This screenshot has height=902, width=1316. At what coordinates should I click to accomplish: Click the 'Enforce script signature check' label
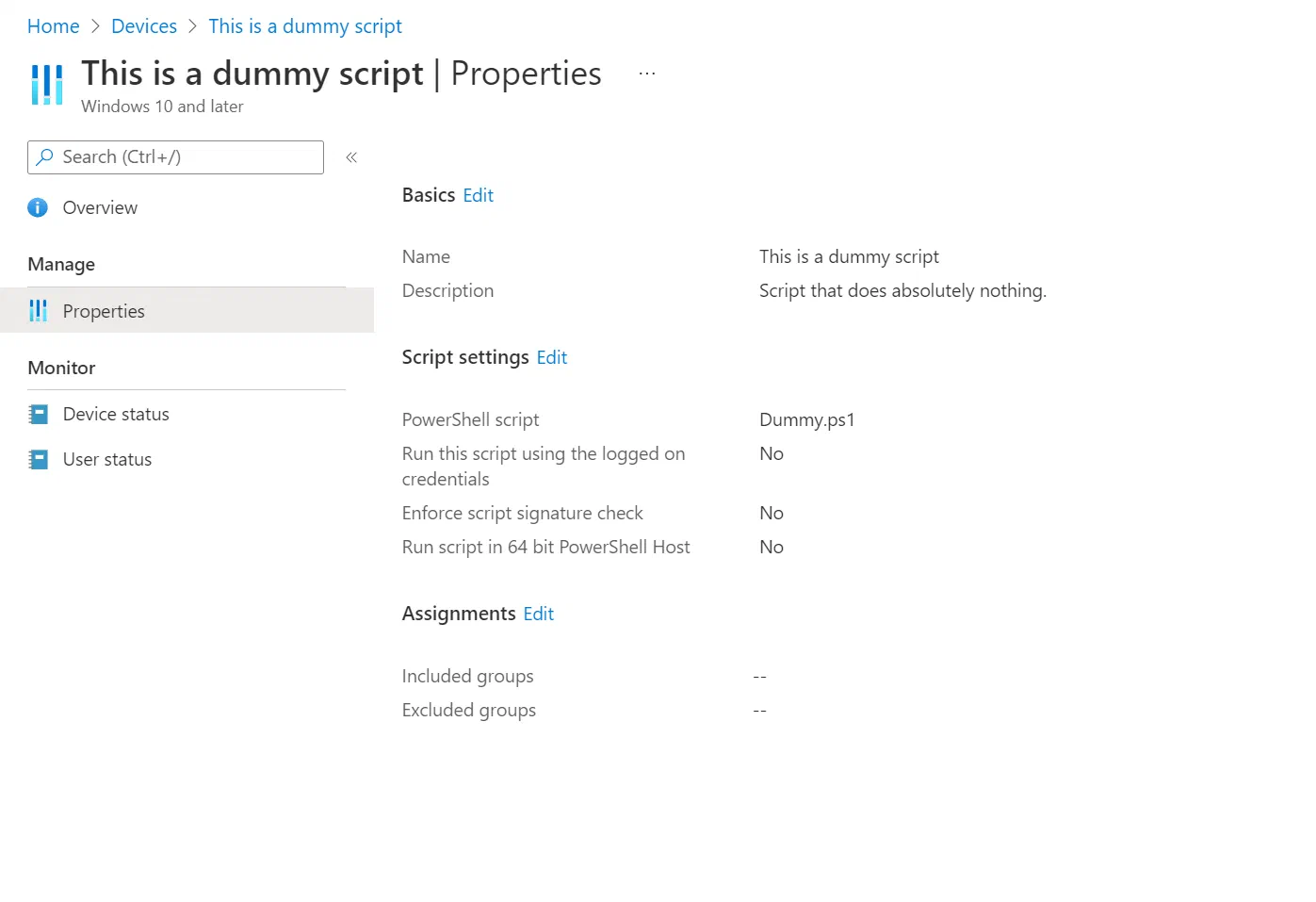coord(523,513)
